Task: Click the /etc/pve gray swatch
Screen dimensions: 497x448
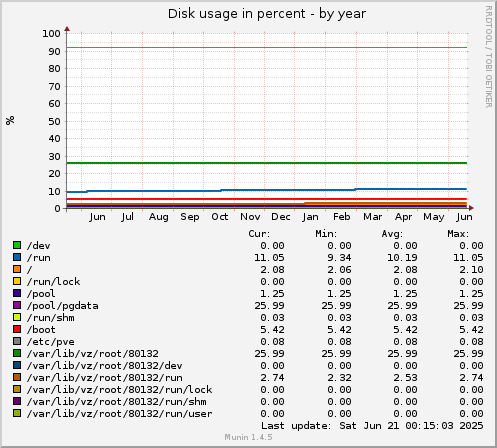Action: pos(17,341)
